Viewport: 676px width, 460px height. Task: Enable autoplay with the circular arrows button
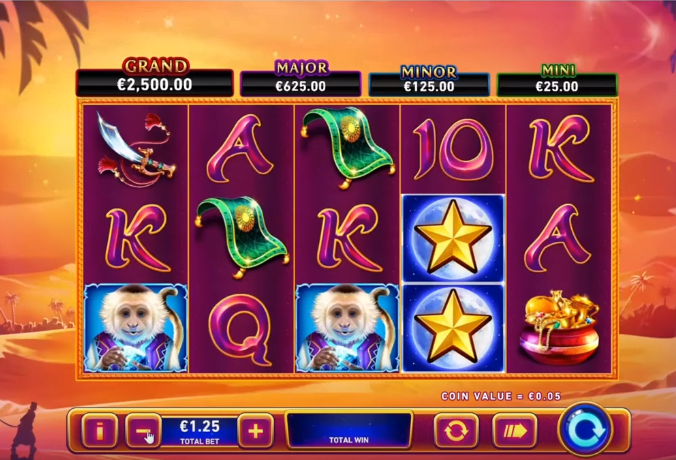click(x=456, y=431)
